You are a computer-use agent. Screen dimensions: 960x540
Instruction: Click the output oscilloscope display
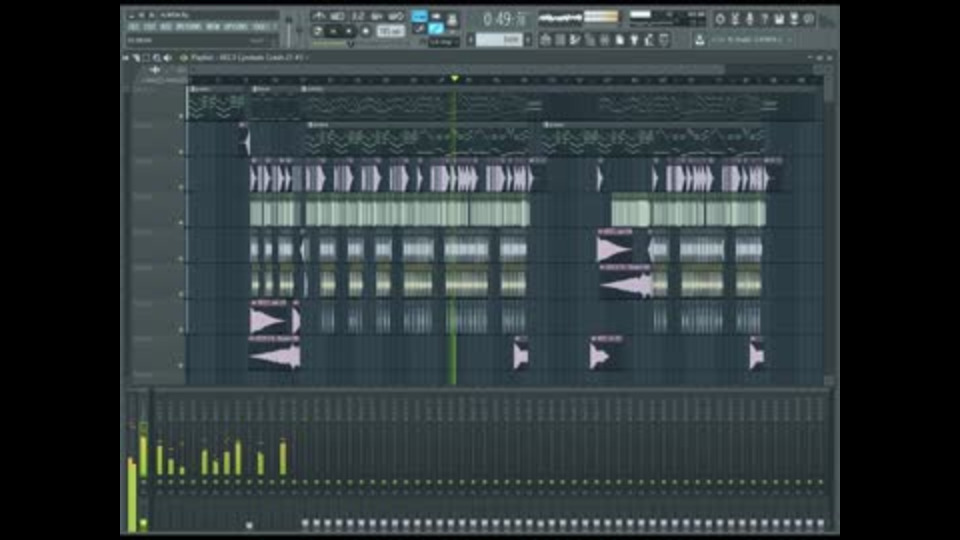point(560,18)
